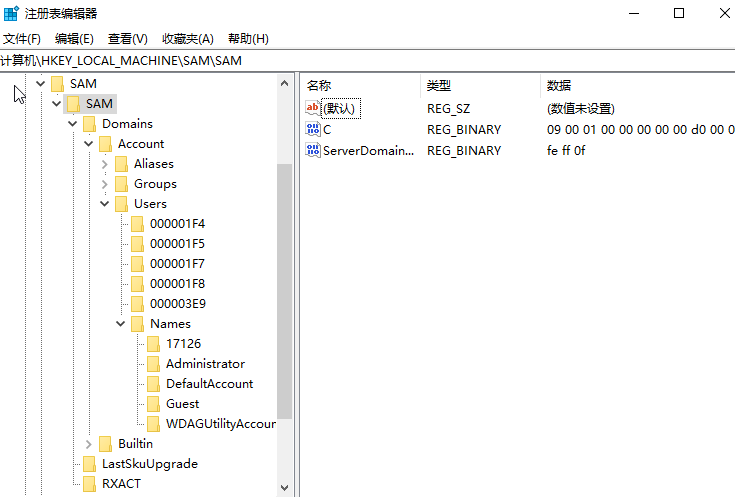
Task: Expand the Aliases key
Action: point(105,164)
